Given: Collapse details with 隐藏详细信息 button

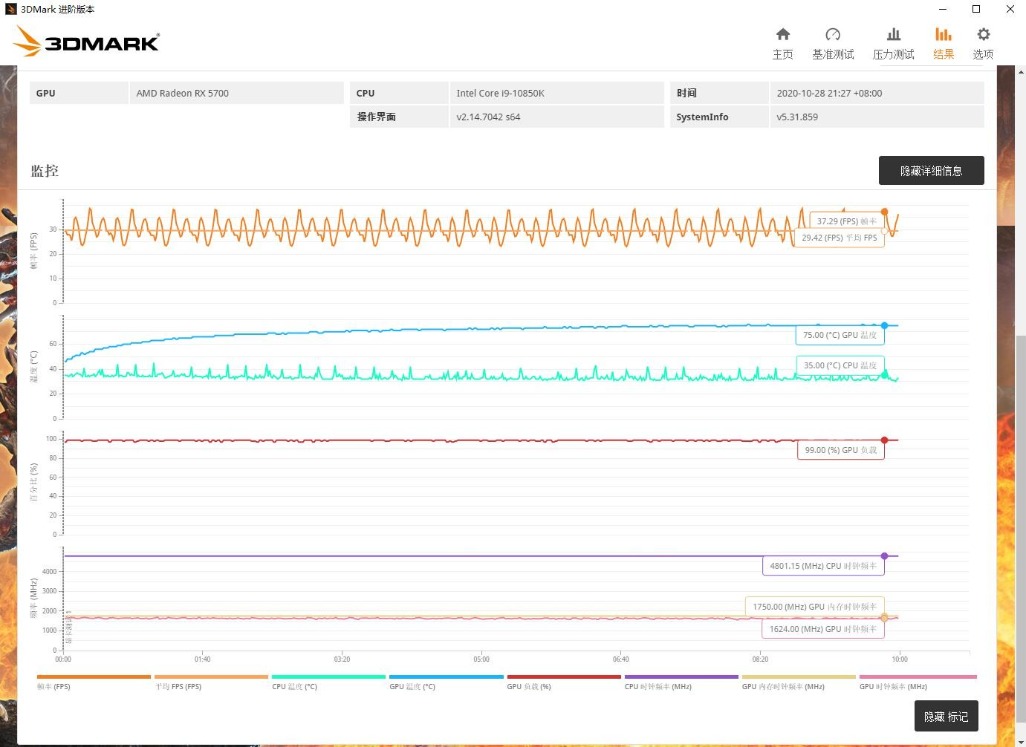Looking at the screenshot, I should tap(931, 171).
